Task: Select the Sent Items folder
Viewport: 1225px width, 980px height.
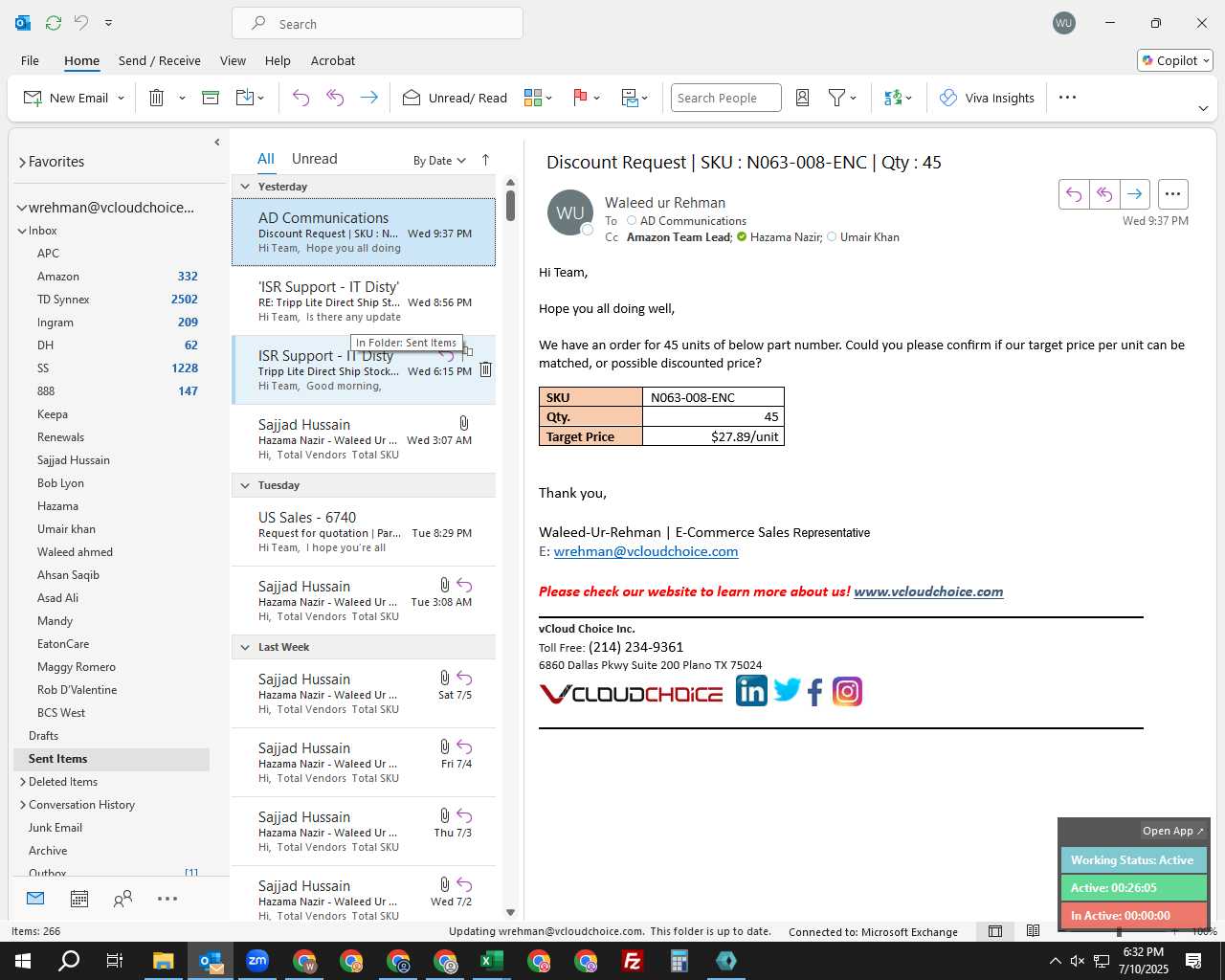Action: pos(111,759)
